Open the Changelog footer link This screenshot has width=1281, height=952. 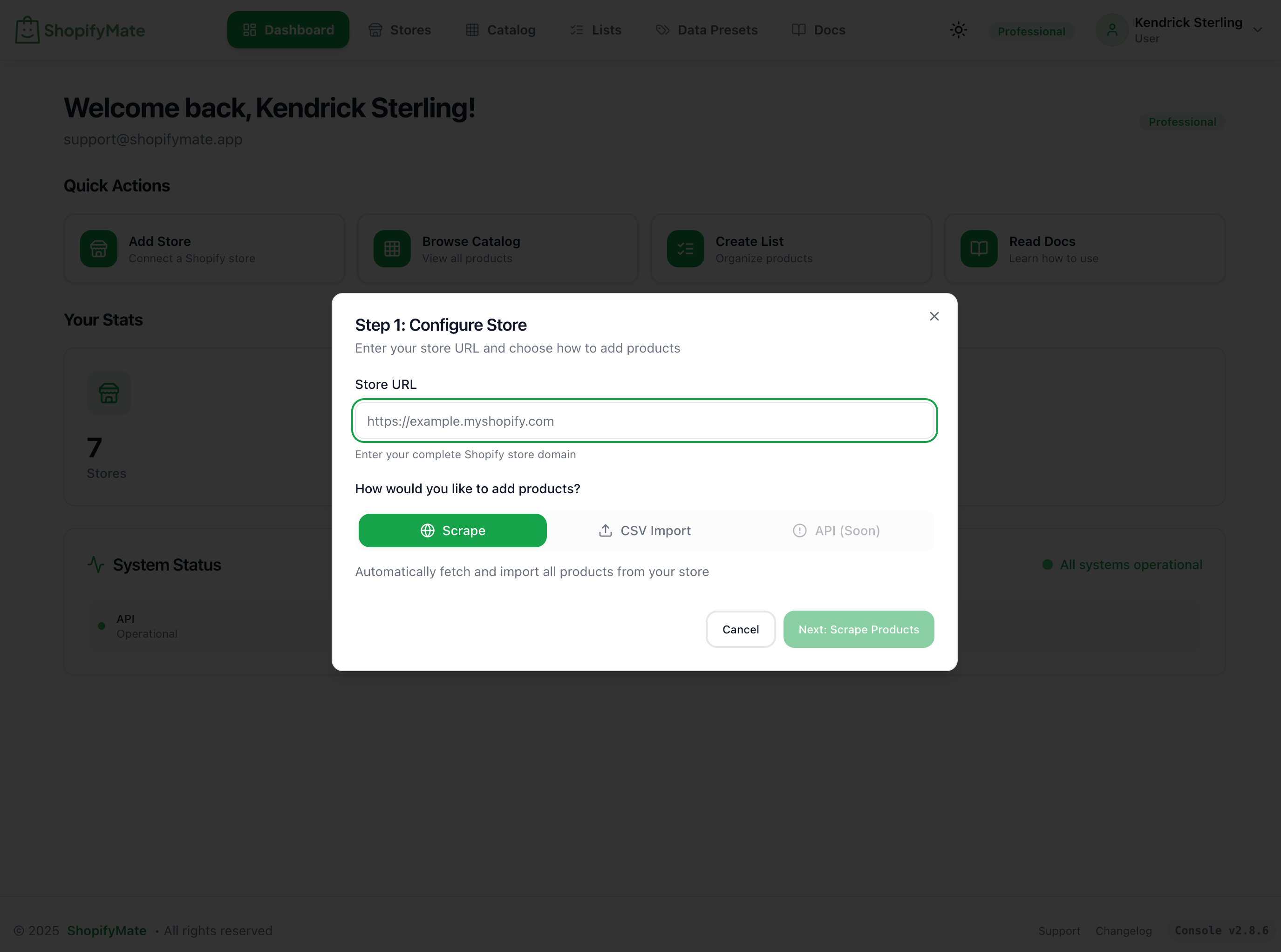pyautogui.click(x=1123, y=930)
